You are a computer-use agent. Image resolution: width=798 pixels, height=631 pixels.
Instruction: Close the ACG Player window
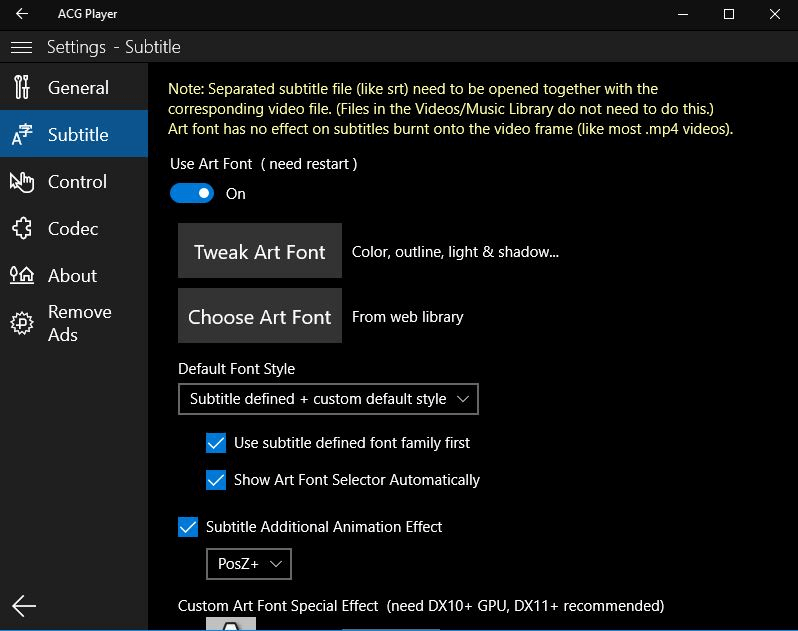pyautogui.click(x=775, y=14)
